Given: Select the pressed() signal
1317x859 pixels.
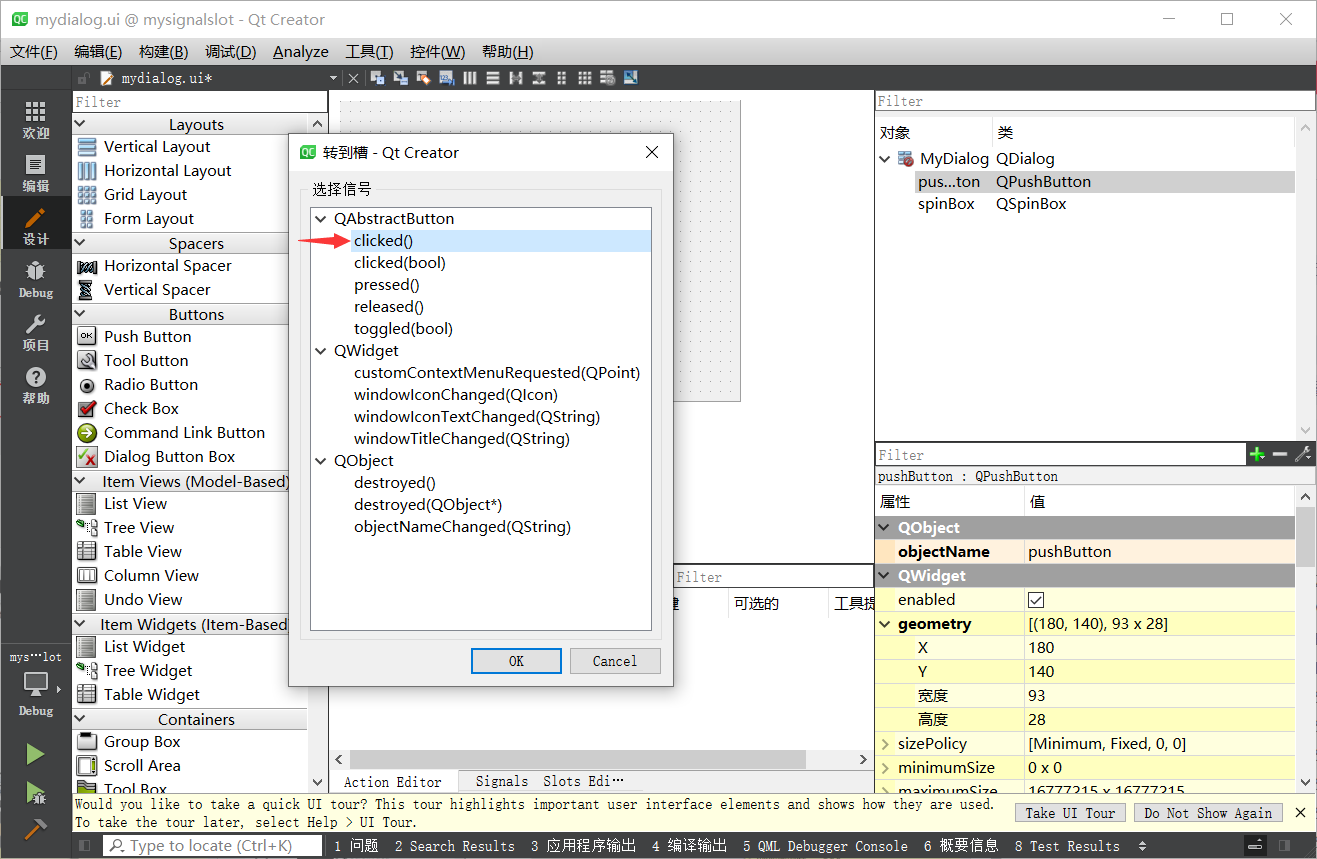Looking at the screenshot, I should click(x=387, y=285).
